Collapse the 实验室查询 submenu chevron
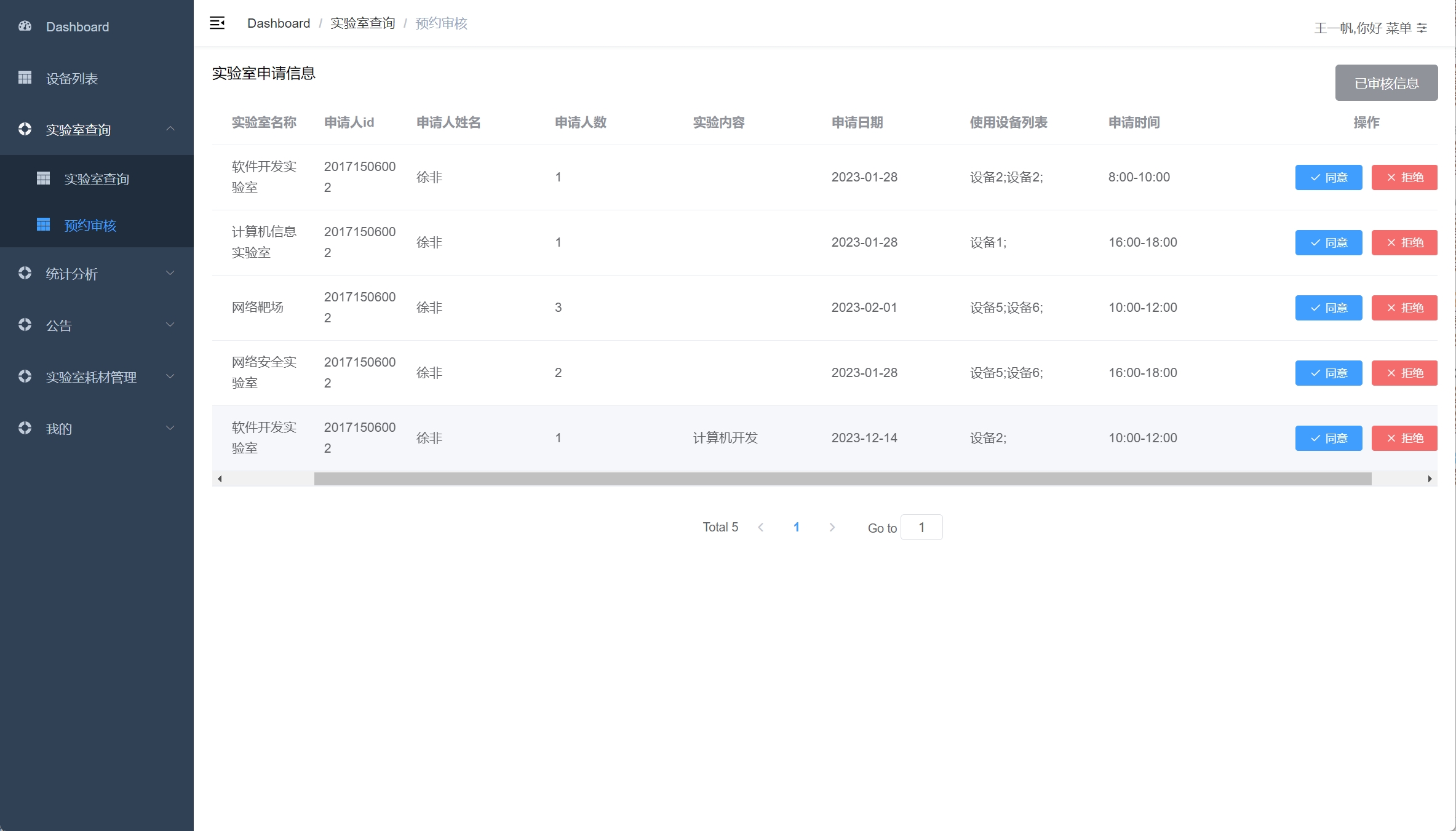This screenshot has height=831, width=1456. click(170, 129)
